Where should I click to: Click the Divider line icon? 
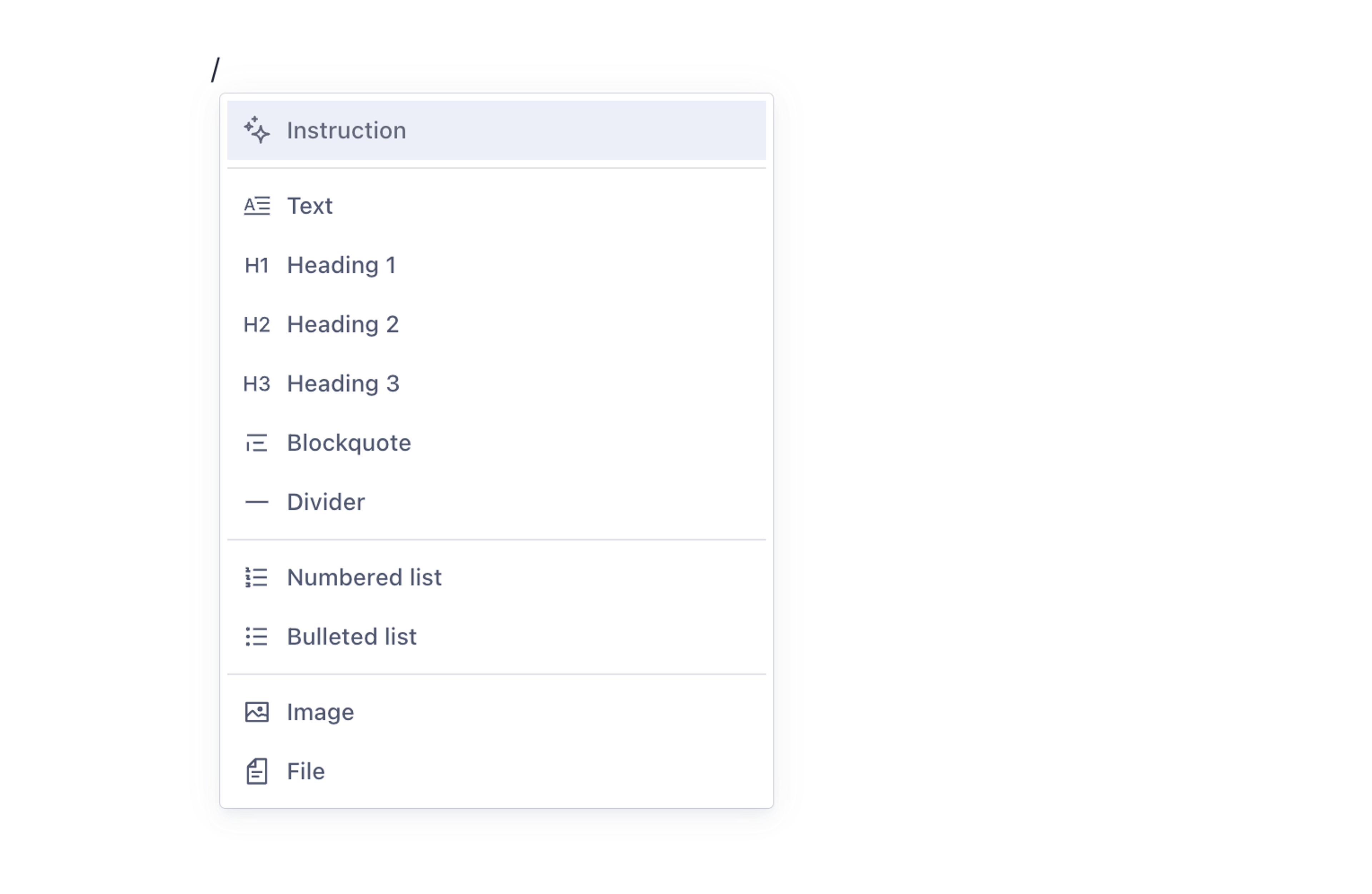click(257, 503)
